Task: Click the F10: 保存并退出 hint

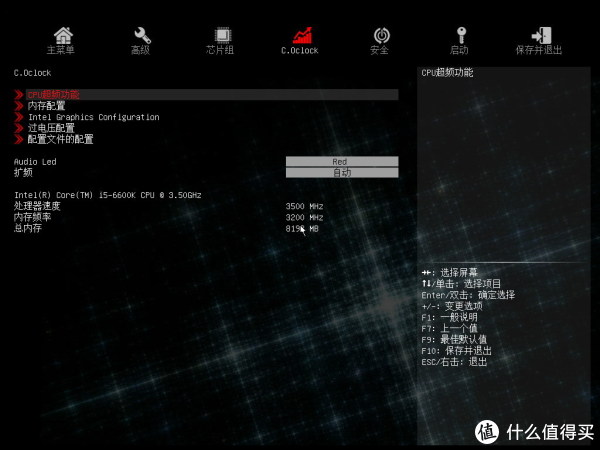Action: point(456,351)
